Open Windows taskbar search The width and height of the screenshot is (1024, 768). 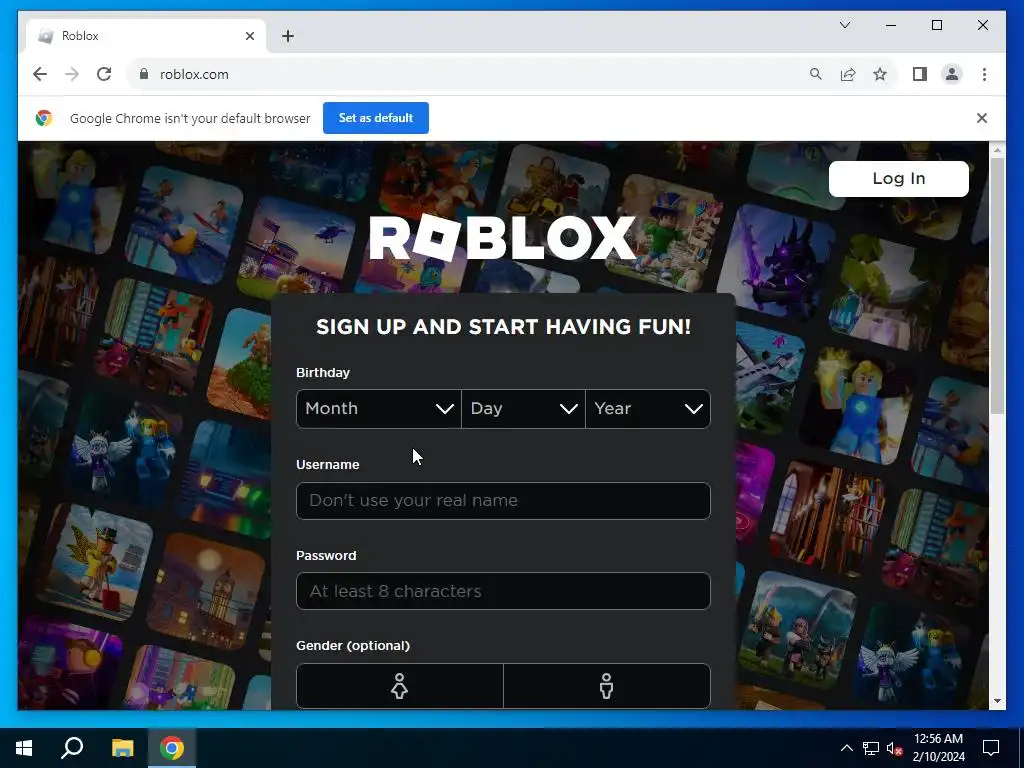[x=72, y=748]
